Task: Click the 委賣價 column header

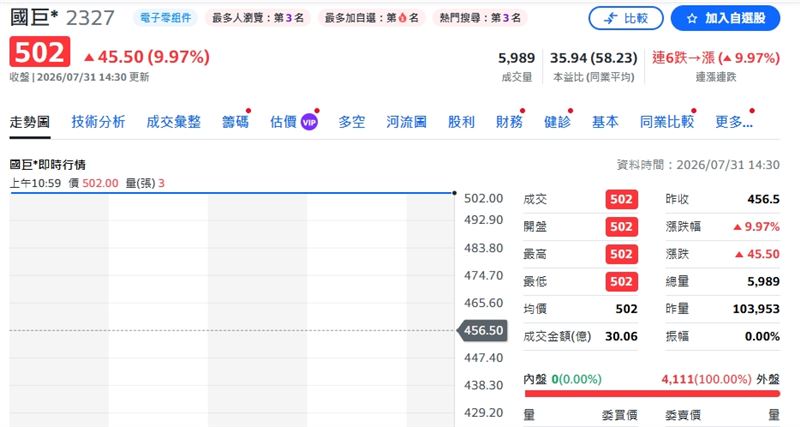Action: coord(683,415)
